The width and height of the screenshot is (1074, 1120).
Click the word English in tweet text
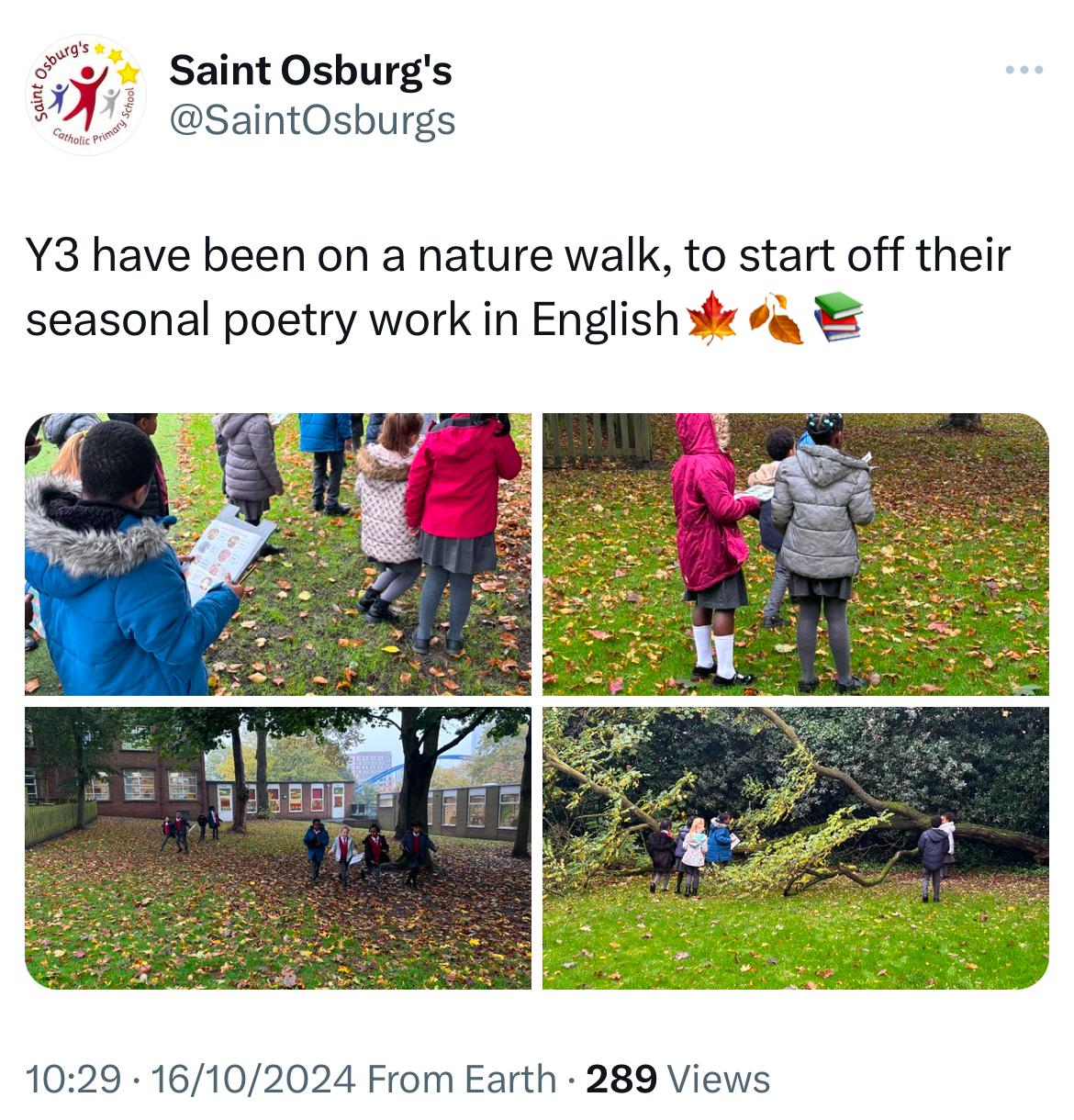606,319
